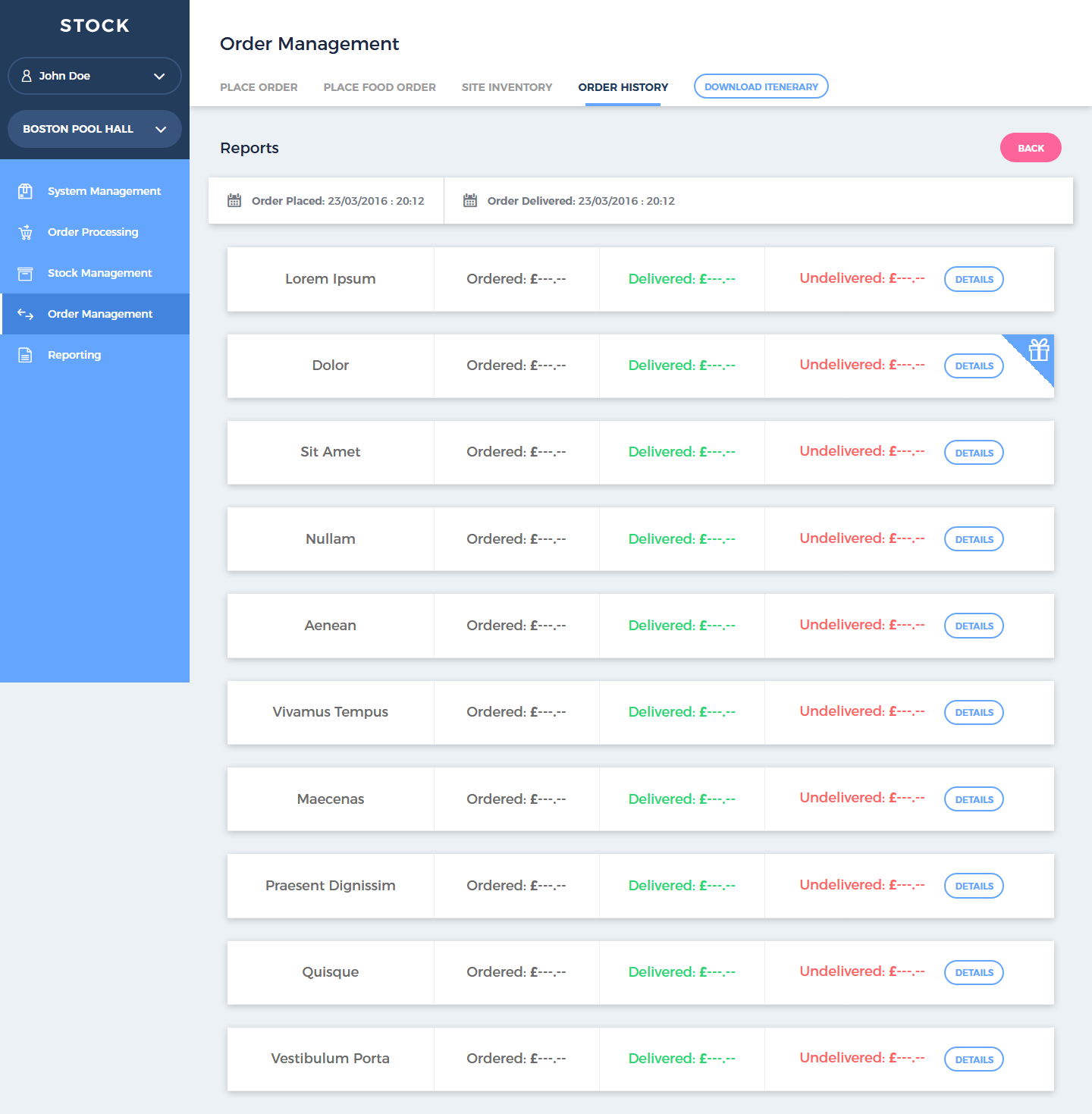Expand the John Doe user dropdown
This screenshot has width=1092, height=1114.
[159, 76]
